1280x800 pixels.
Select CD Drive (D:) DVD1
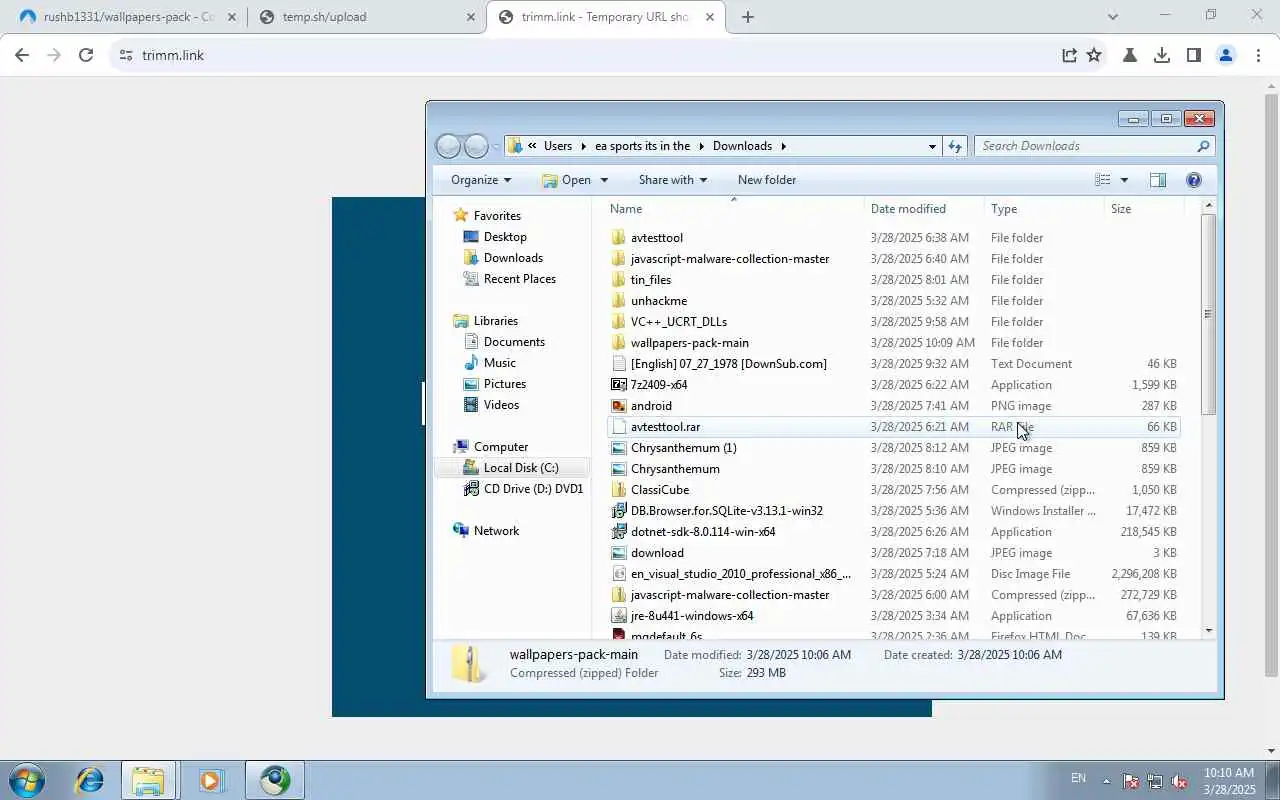(533, 489)
